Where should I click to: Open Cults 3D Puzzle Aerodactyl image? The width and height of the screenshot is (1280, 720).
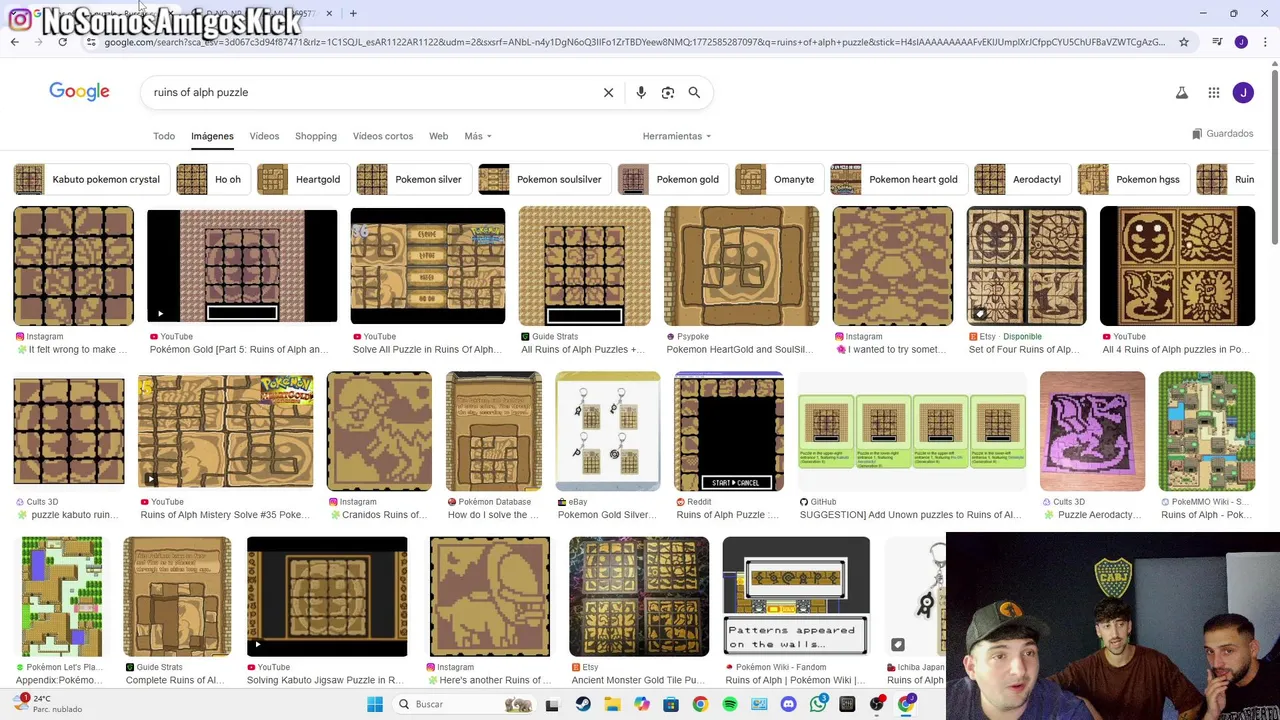1092,431
